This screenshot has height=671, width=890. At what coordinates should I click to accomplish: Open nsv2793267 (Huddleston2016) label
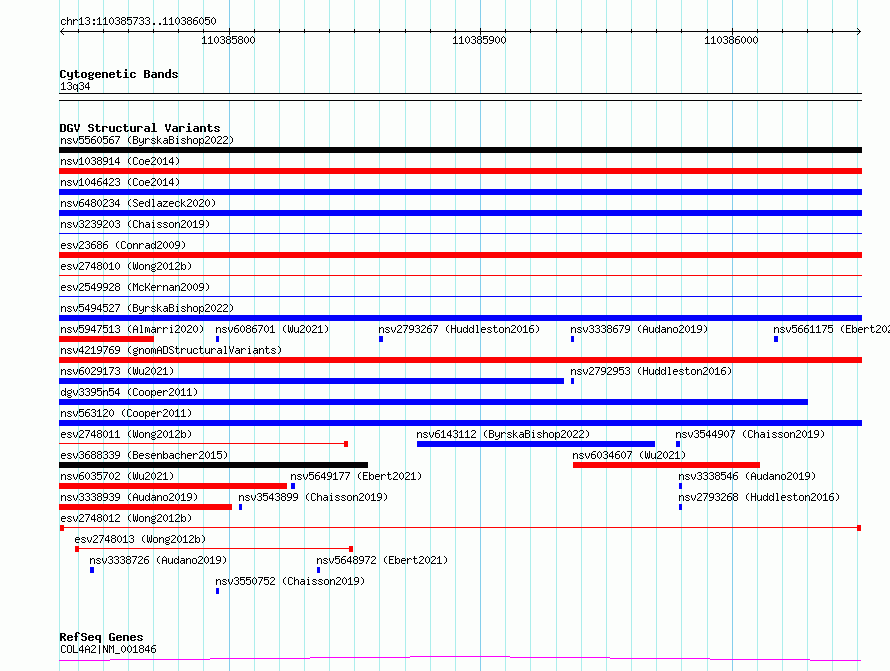point(459,329)
